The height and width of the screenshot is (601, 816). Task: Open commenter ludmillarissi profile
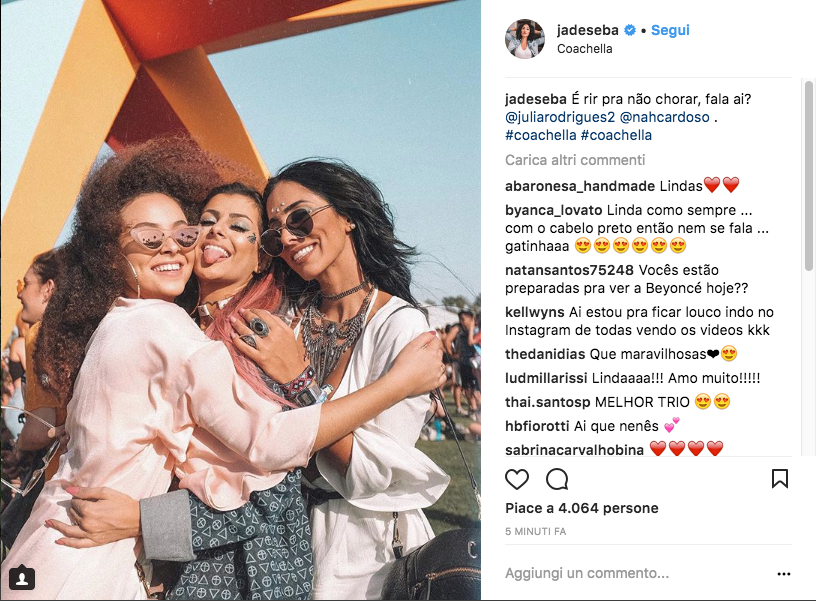[546, 378]
